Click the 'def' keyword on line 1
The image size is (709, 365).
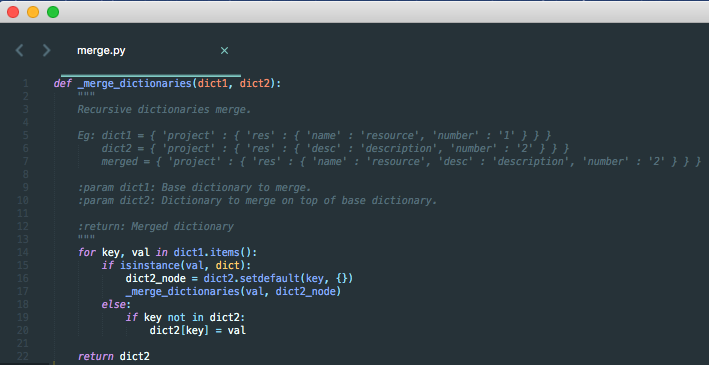click(62, 84)
